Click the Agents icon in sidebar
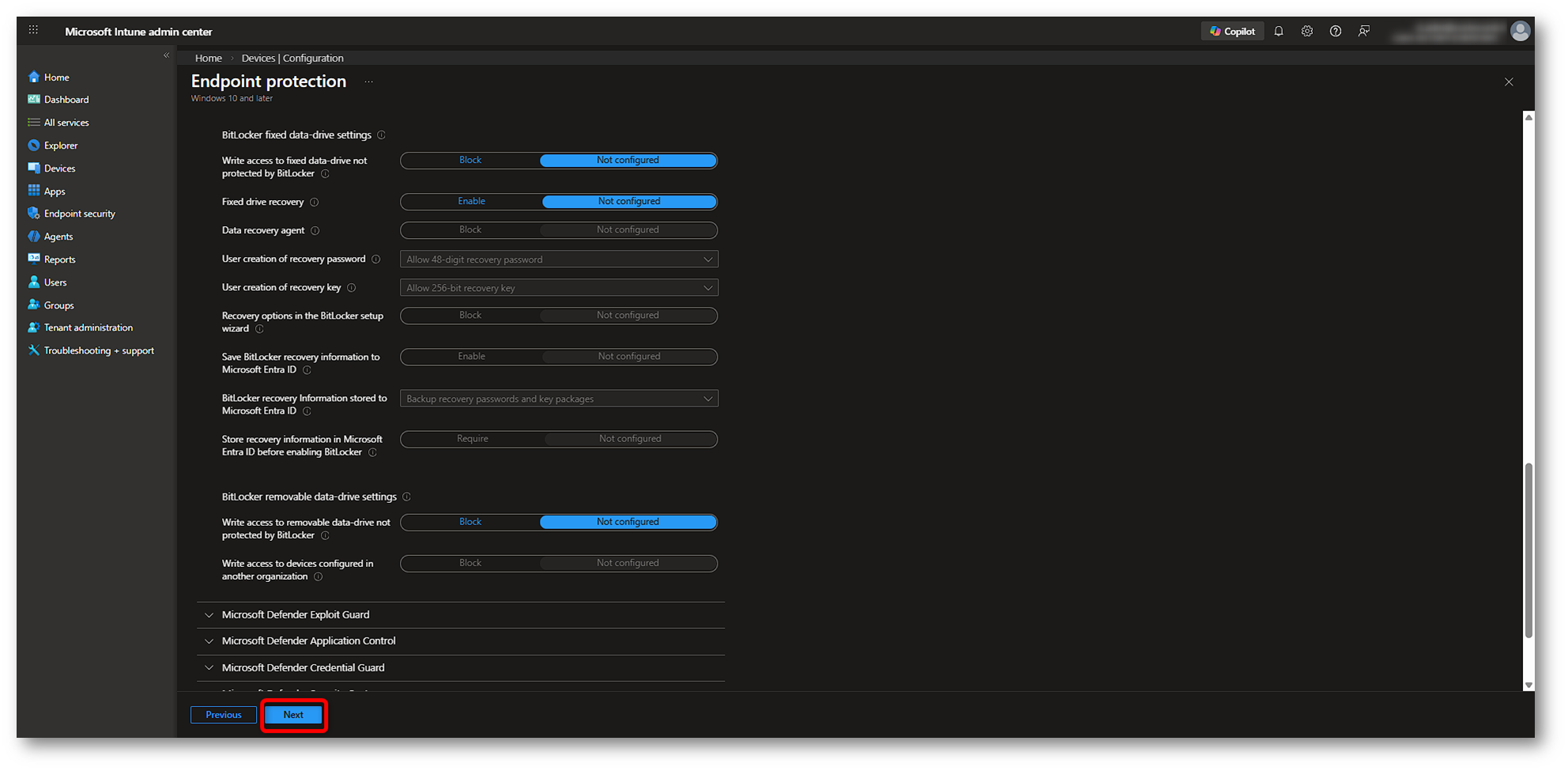This screenshot has width=1568, height=771. coord(34,236)
